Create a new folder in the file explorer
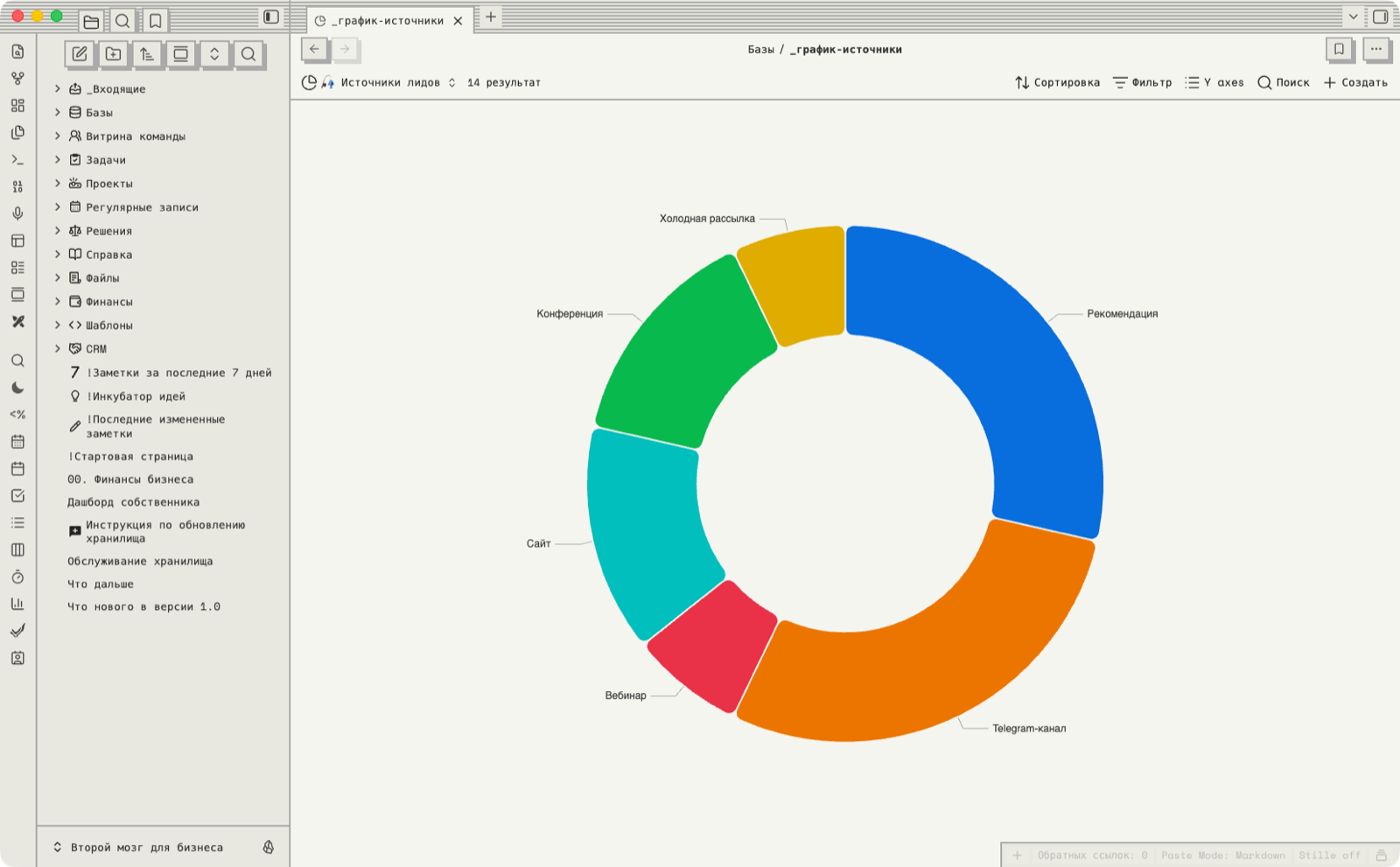1400x867 pixels. click(x=114, y=54)
